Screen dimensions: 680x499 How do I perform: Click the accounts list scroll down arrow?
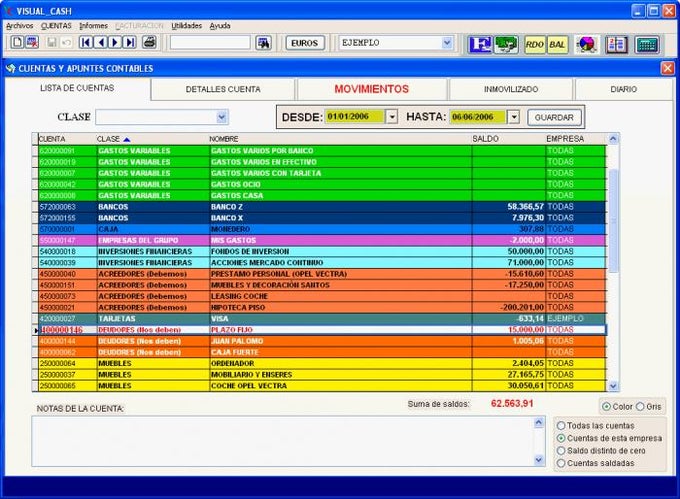613,385
